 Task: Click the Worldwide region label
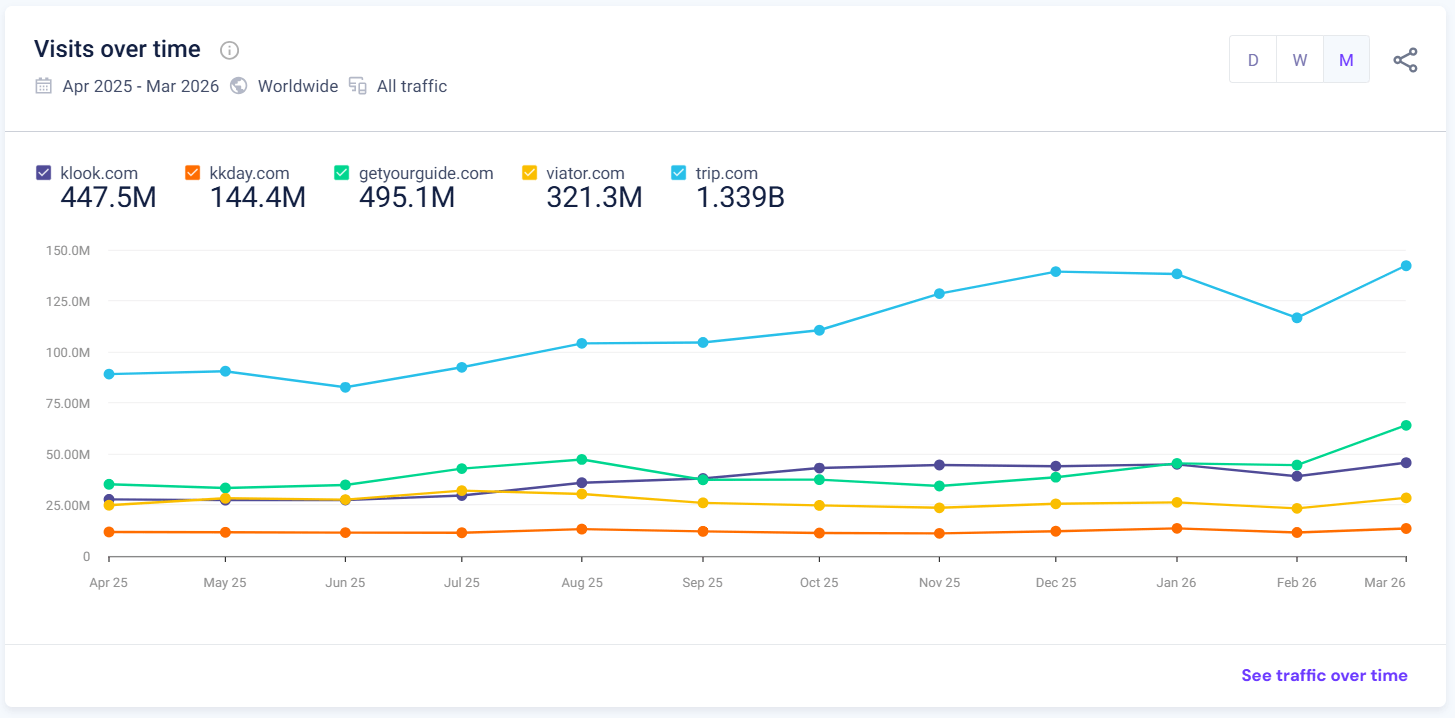point(298,86)
